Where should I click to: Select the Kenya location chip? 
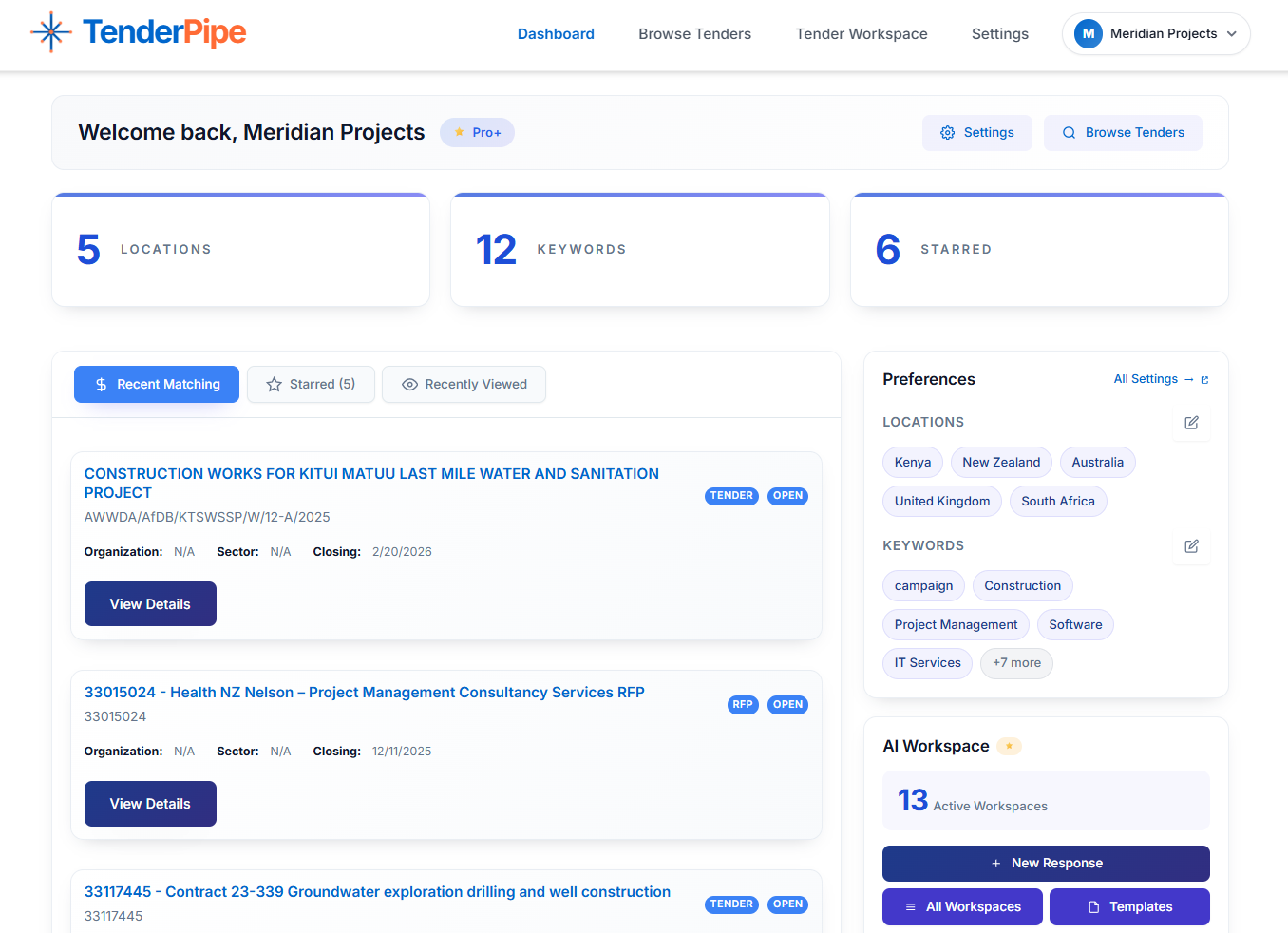click(x=912, y=462)
